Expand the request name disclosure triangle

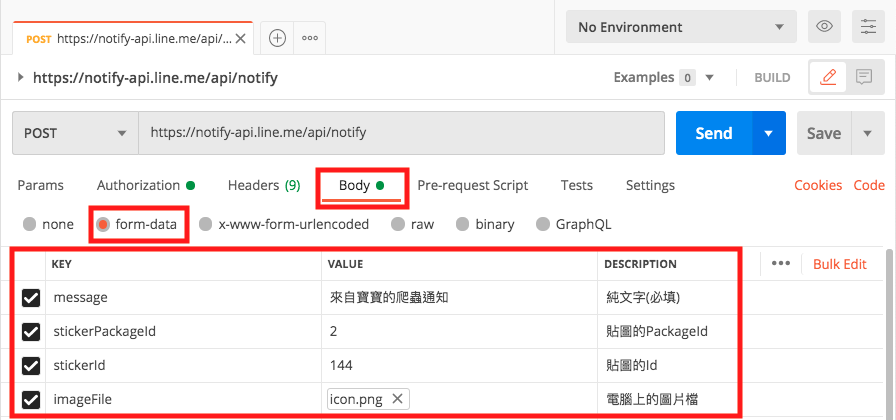coord(21,77)
